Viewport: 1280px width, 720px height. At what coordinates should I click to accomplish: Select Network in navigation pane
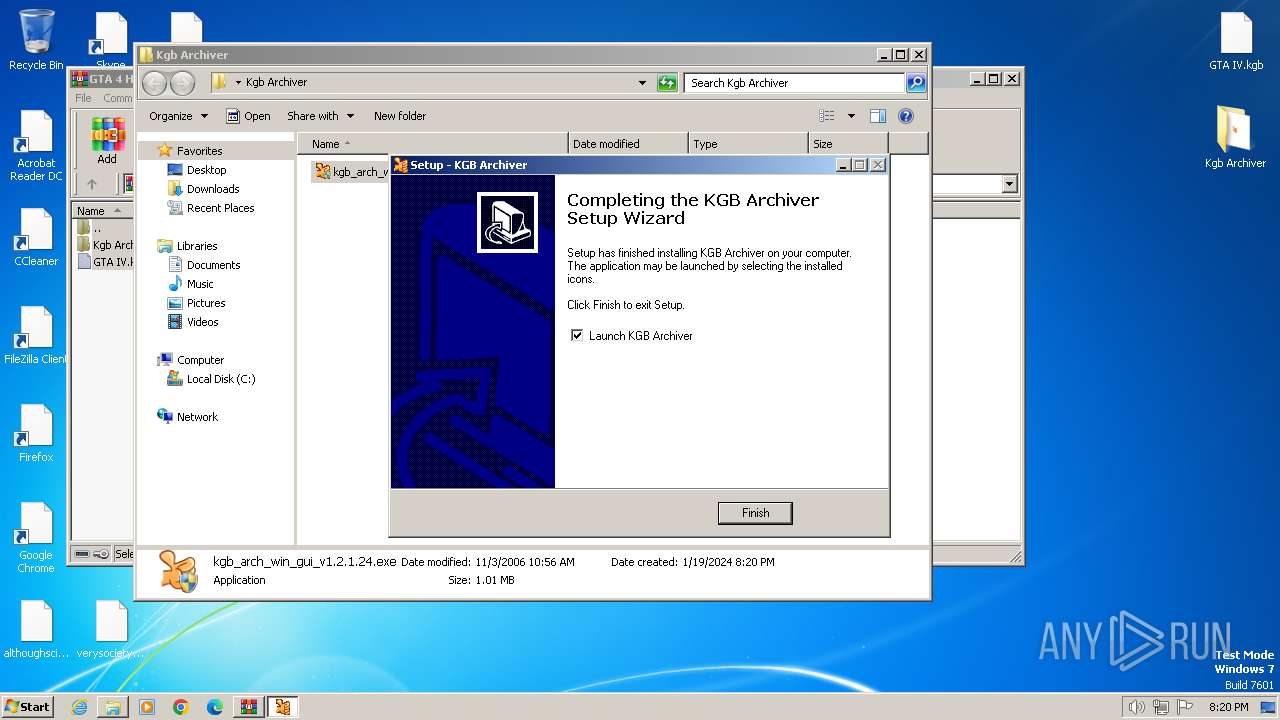[197, 417]
